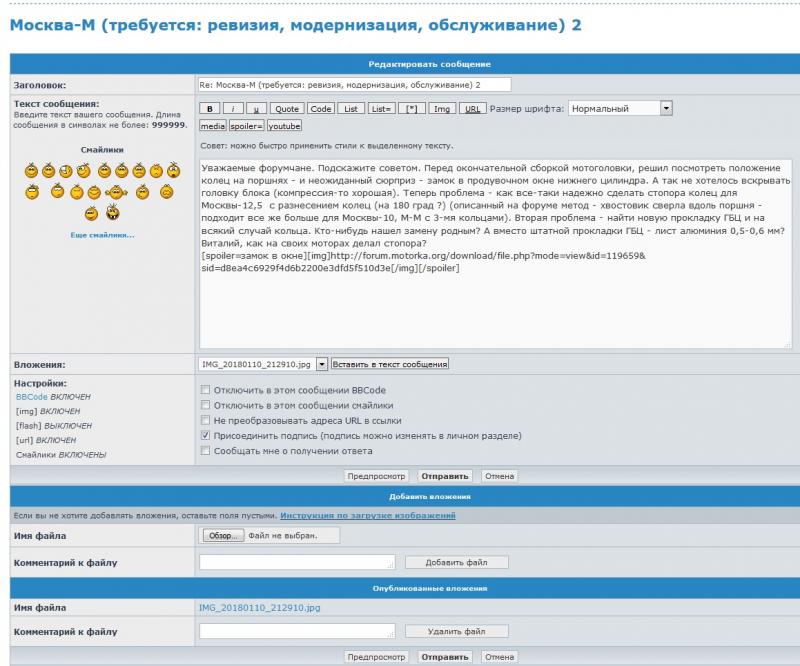This screenshot has height=666, width=800.
Task: Click the underline u button
Action: (x=255, y=108)
